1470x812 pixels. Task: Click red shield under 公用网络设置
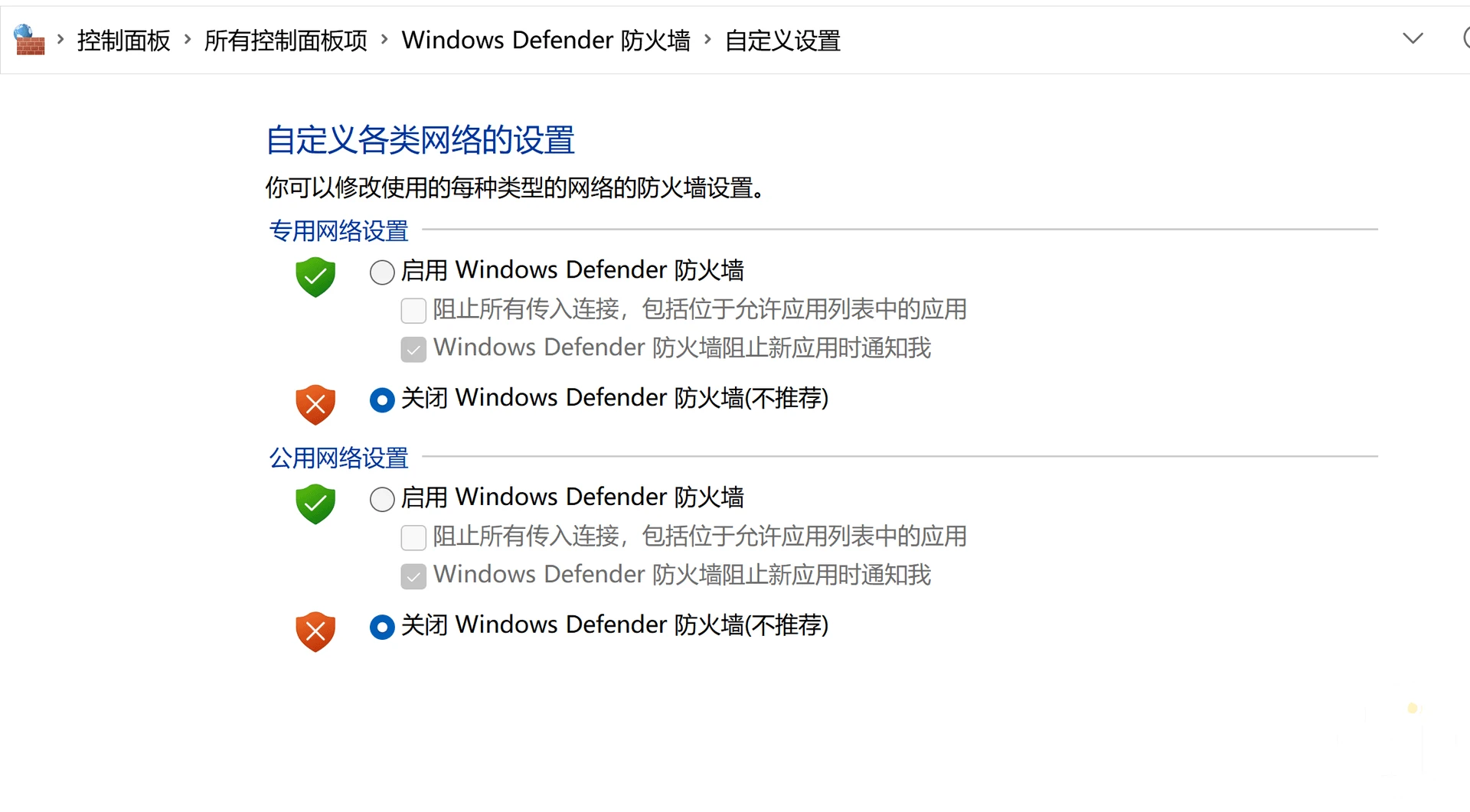[x=315, y=632]
